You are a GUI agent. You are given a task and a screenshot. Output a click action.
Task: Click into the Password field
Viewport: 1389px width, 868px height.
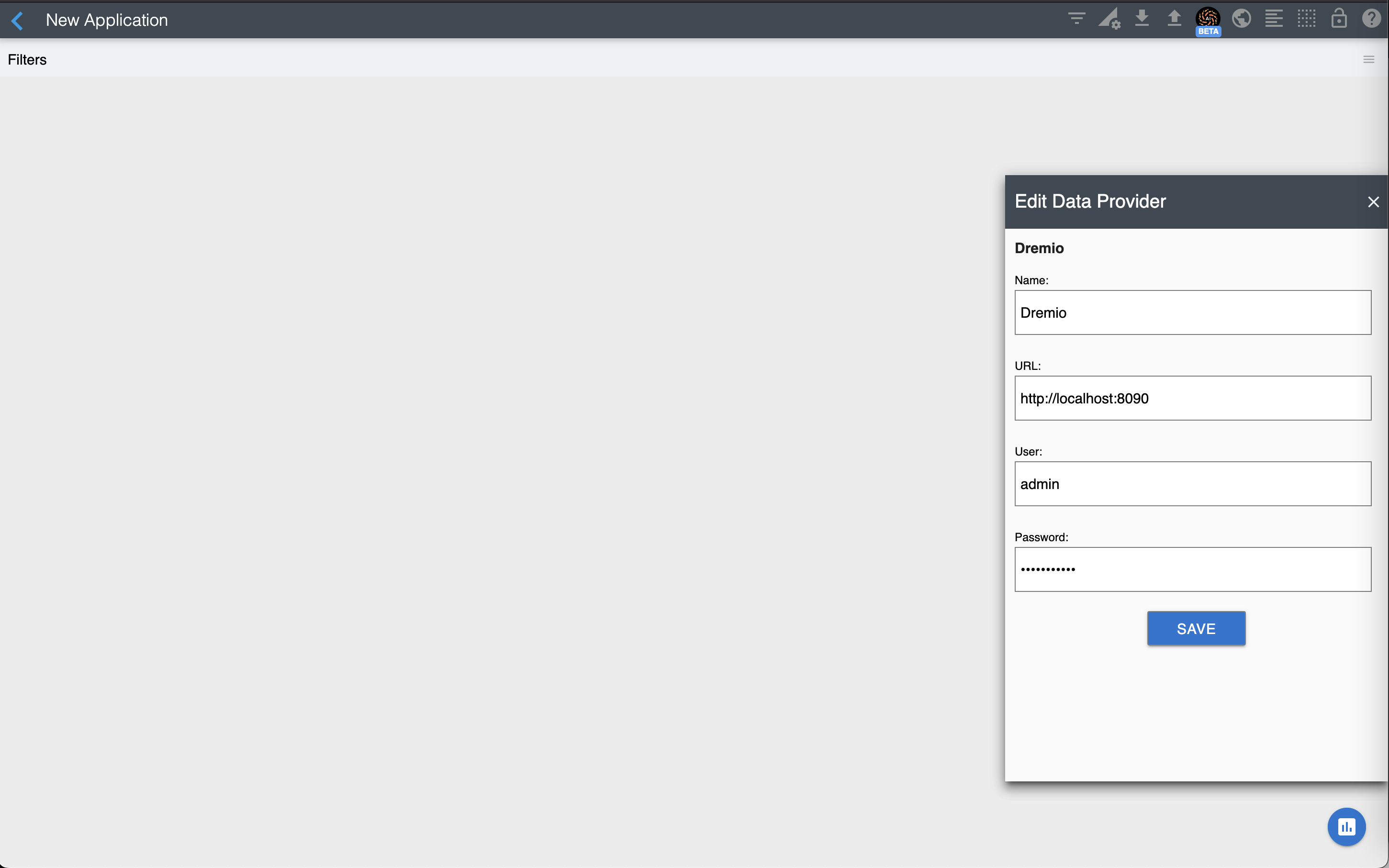1193,569
